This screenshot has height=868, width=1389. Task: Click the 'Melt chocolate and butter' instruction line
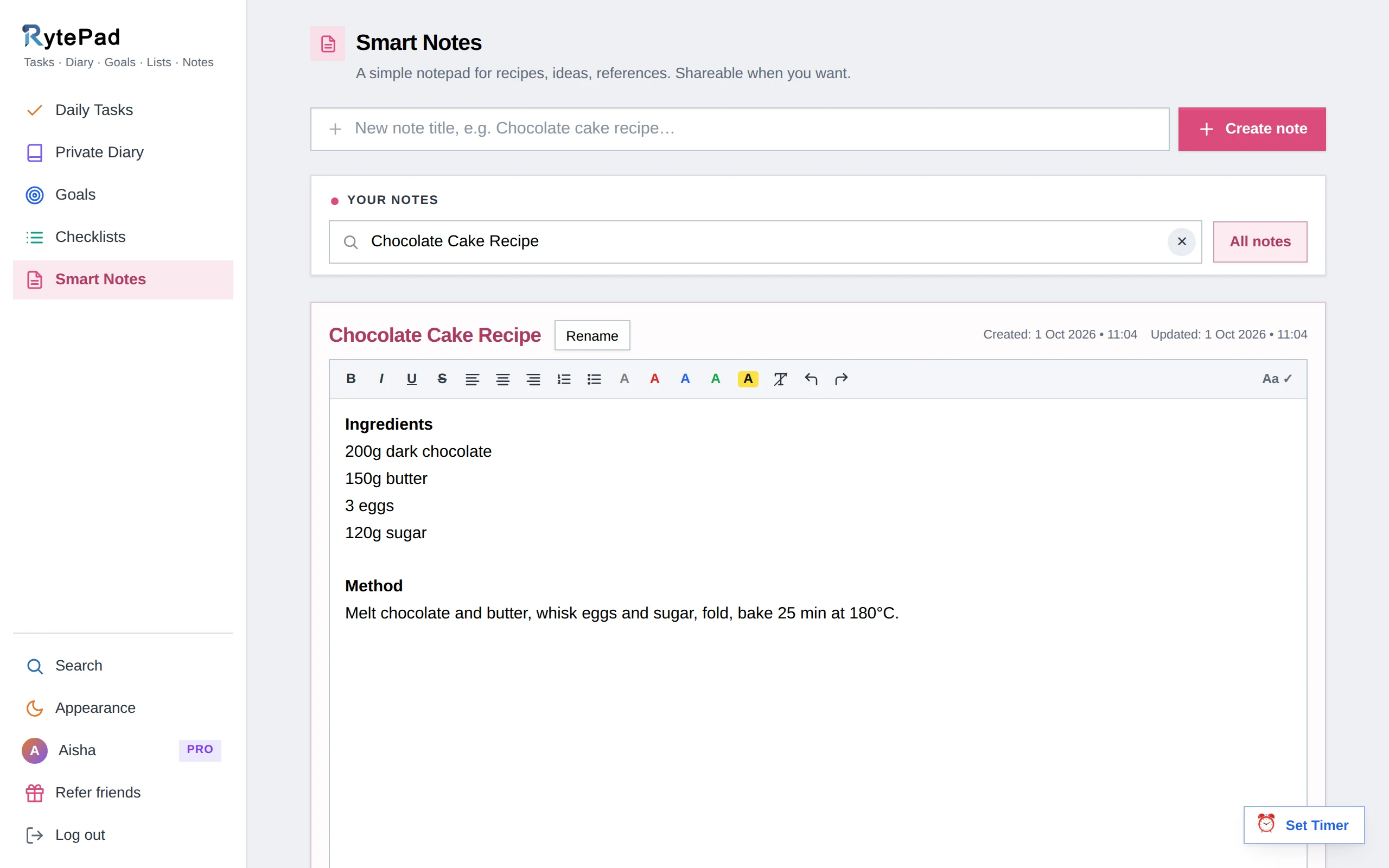(x=622, y=614)
